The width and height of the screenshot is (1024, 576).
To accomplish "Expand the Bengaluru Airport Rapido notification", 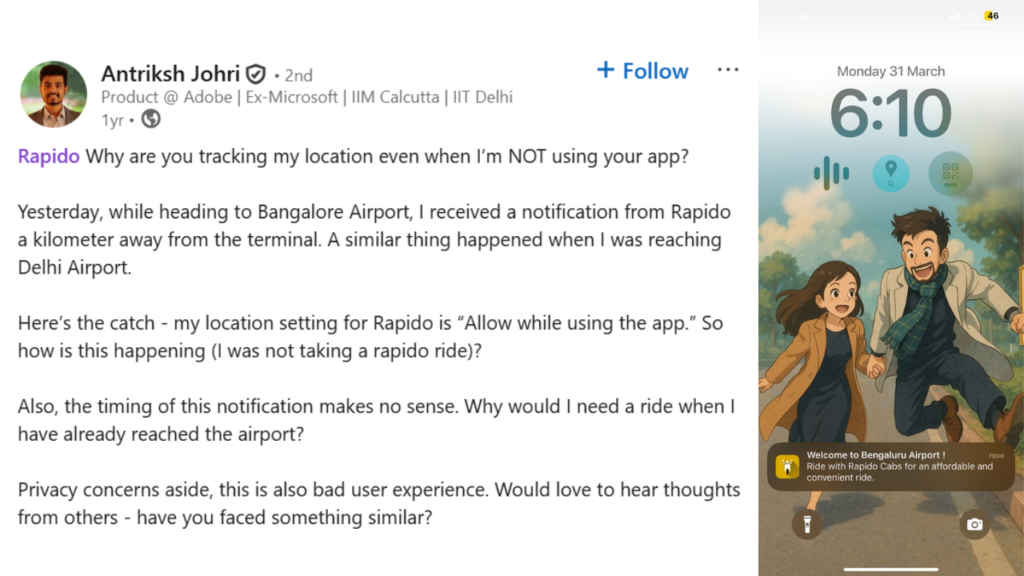I will 890,466.
